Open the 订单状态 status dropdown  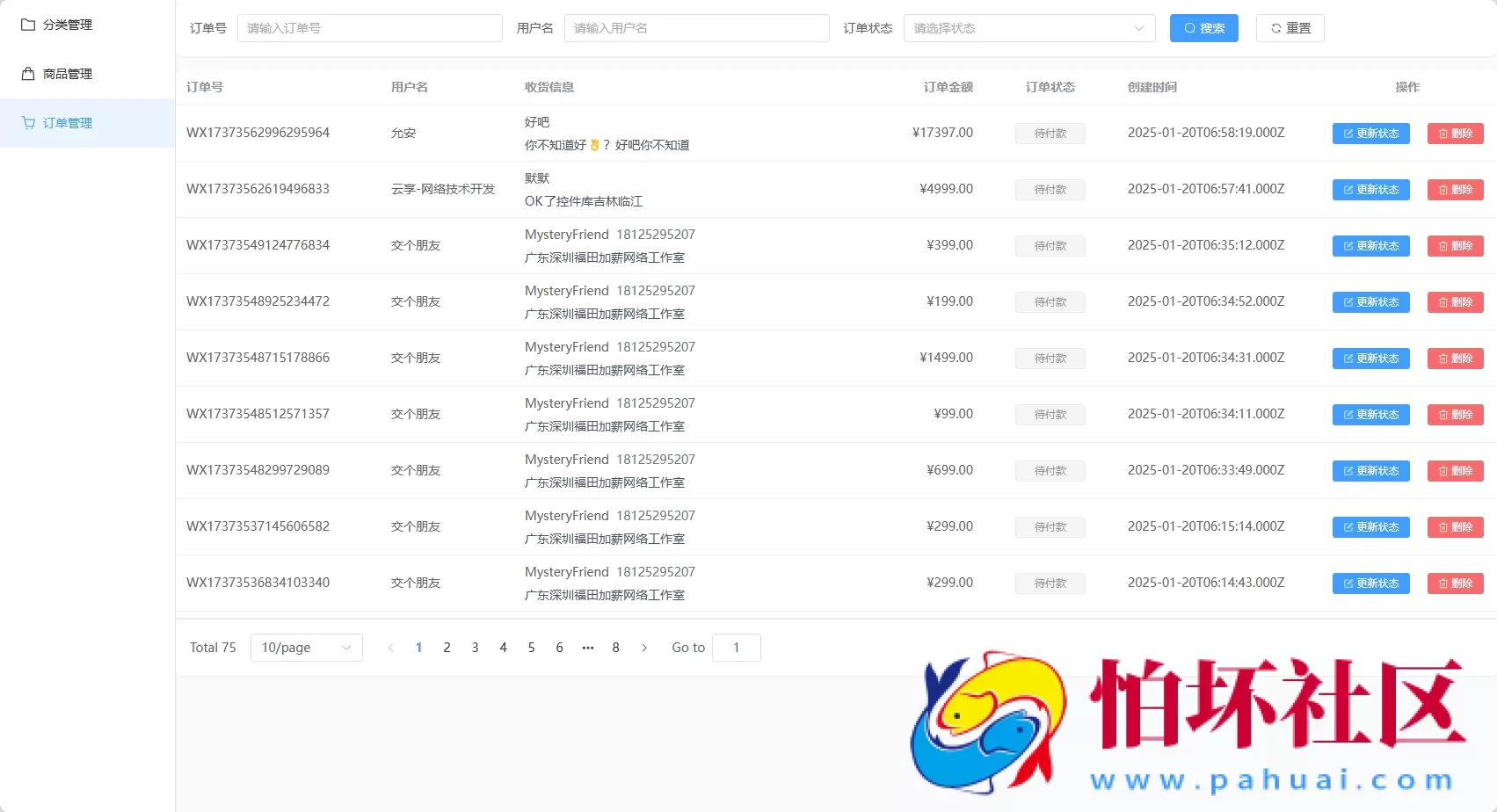tap(1028, 27)
